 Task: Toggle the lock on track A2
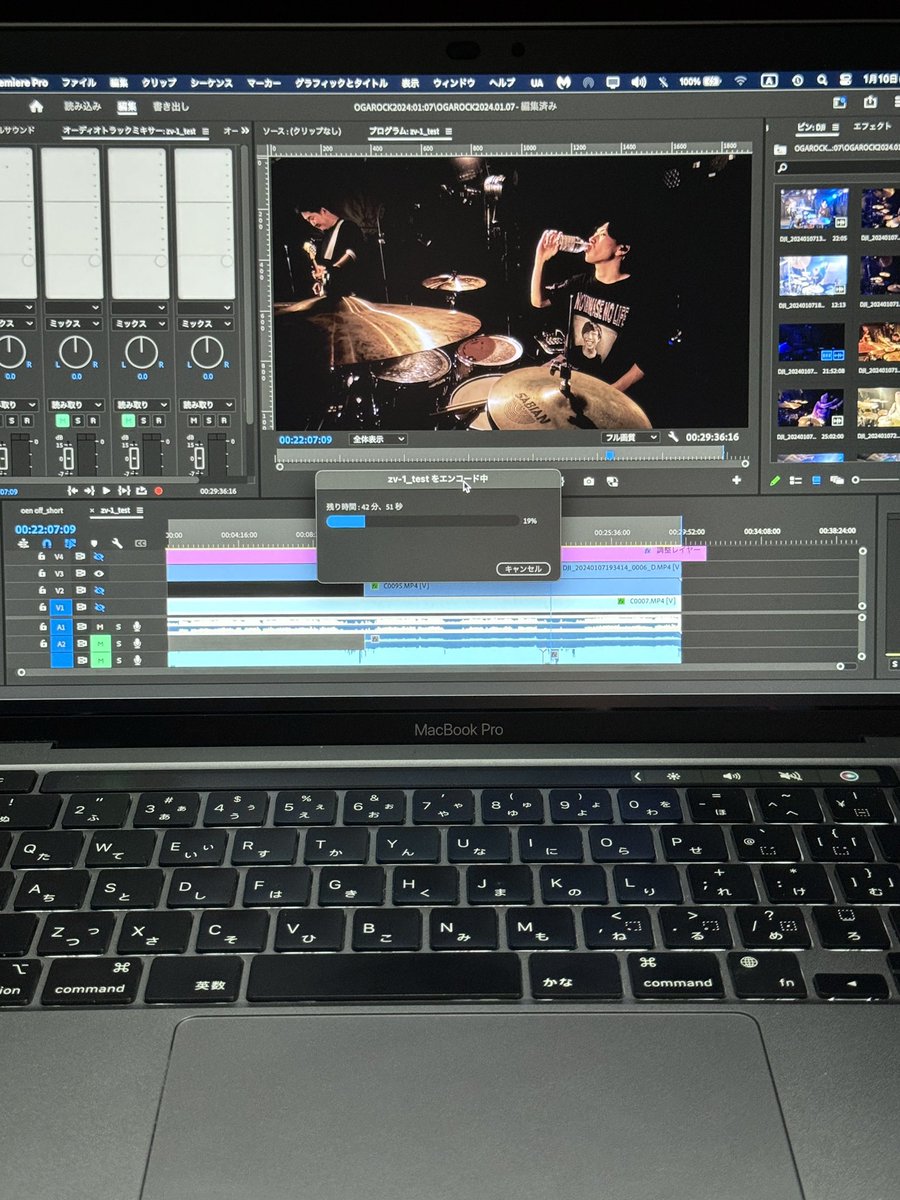(41, 643)
